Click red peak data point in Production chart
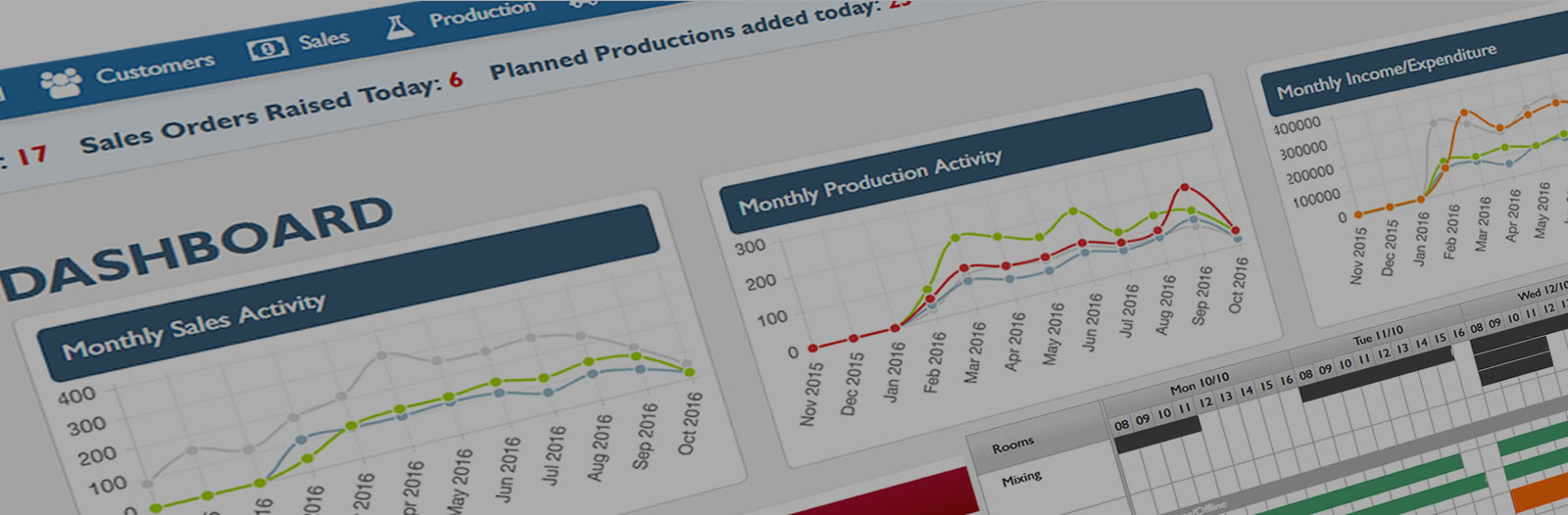The width and height of the screenshot is (1568, 515). click(1185, 187)
